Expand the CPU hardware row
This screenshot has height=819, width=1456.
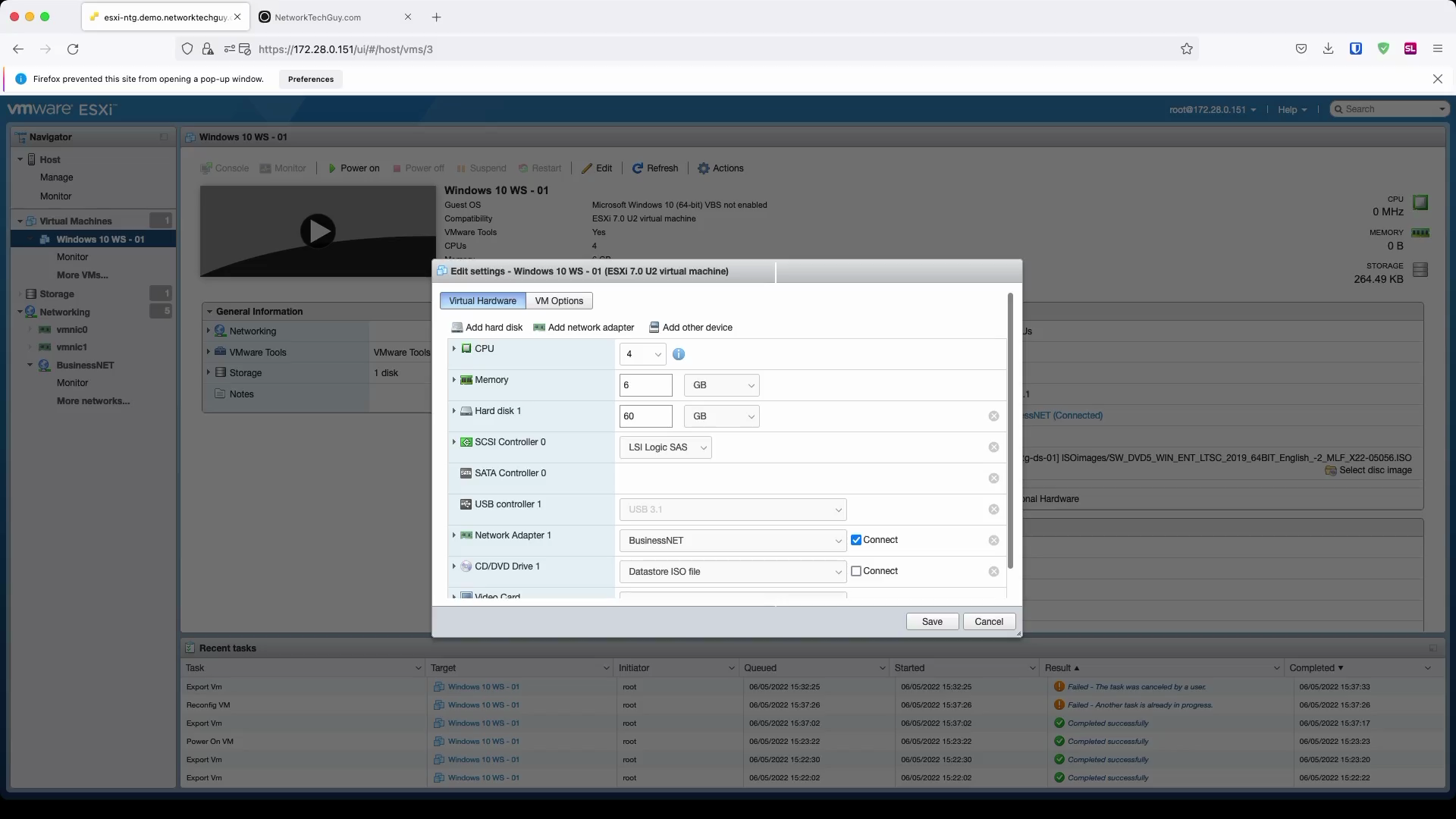(454, 349)
